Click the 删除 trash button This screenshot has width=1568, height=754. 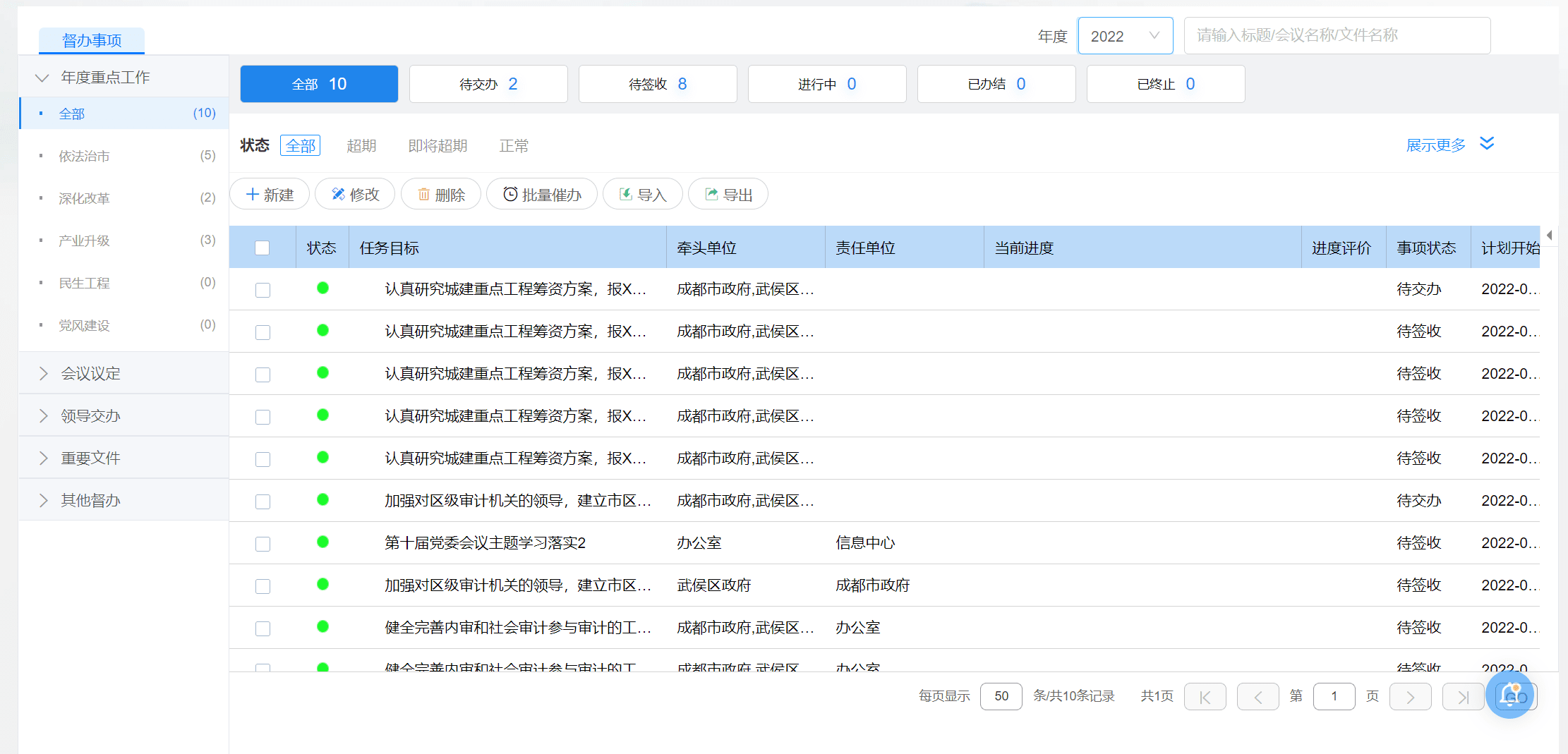[441, 194]
